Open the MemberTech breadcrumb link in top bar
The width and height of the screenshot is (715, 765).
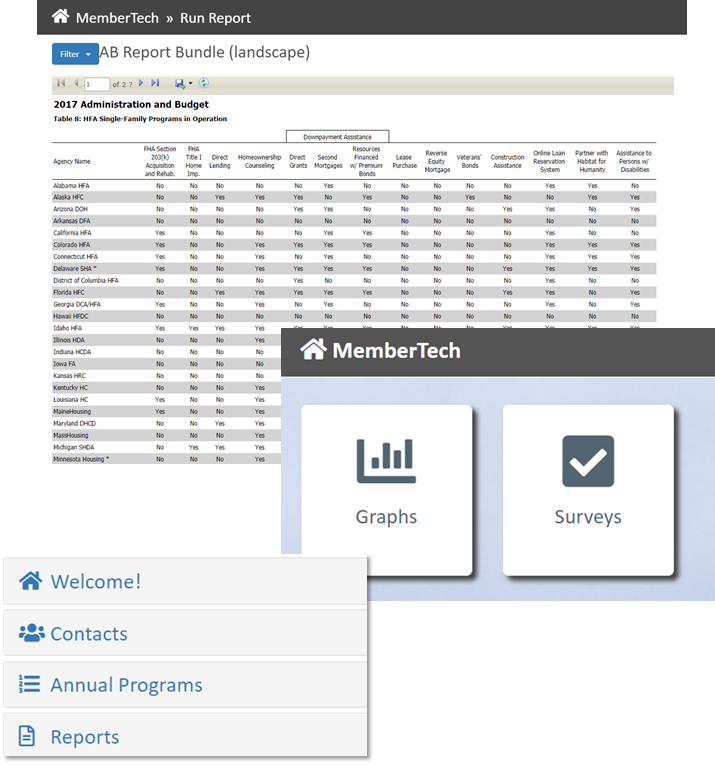[x=117, y=18]
